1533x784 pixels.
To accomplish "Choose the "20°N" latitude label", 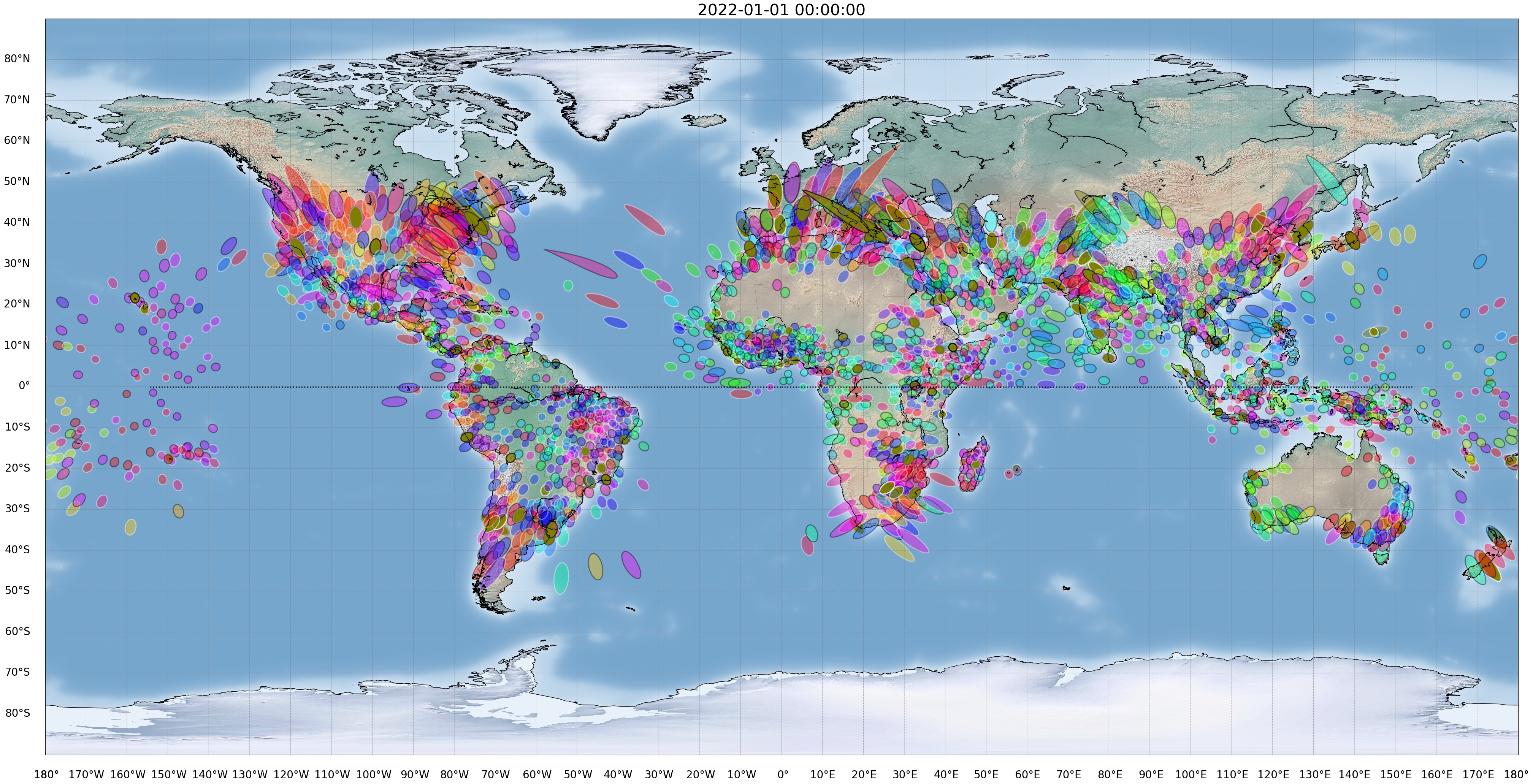I will coord(17,304).
